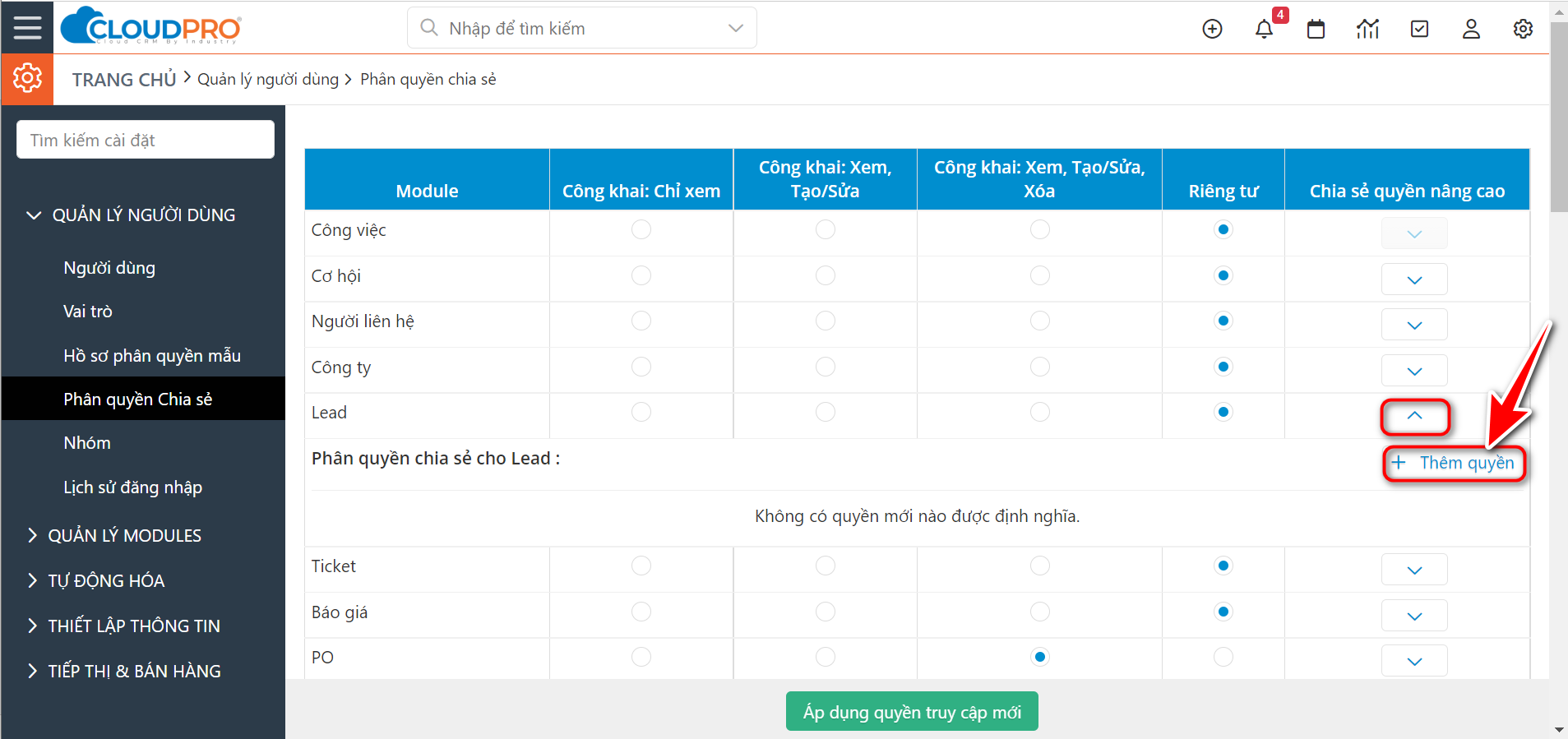This screenshot has height=739, width=1568.
Task: Open Lịch sử đăng nhập item
Action: coord(133,487)
